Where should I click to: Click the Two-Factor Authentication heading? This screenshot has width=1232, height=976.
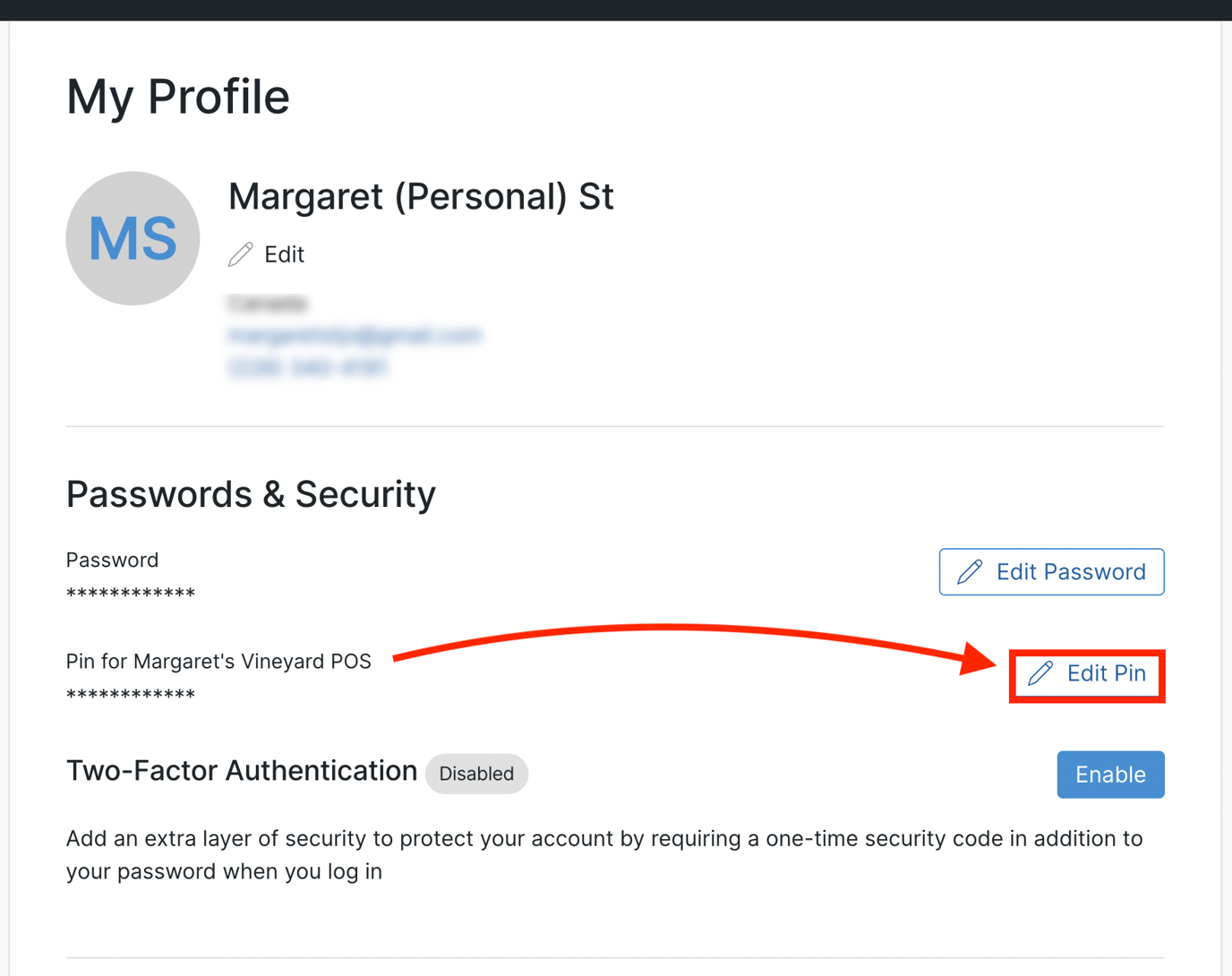[242, 771]
